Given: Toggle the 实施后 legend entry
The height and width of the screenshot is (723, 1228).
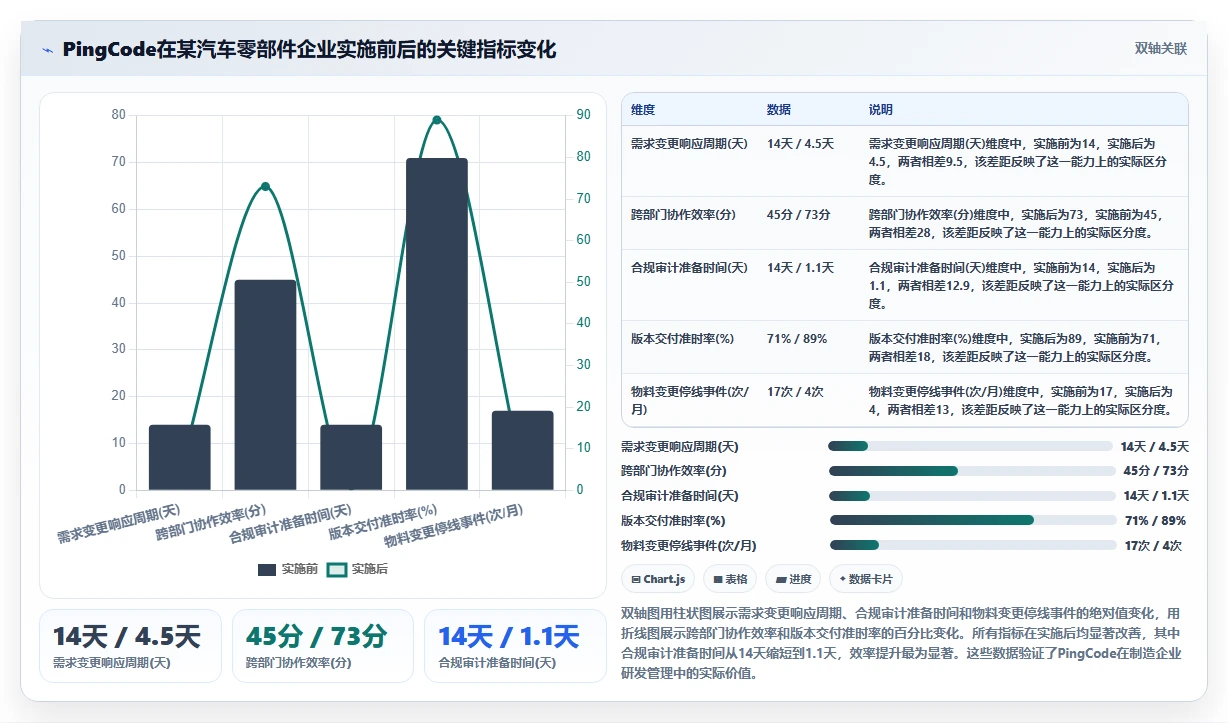Looking at the screenshot, I should [357, 569].
